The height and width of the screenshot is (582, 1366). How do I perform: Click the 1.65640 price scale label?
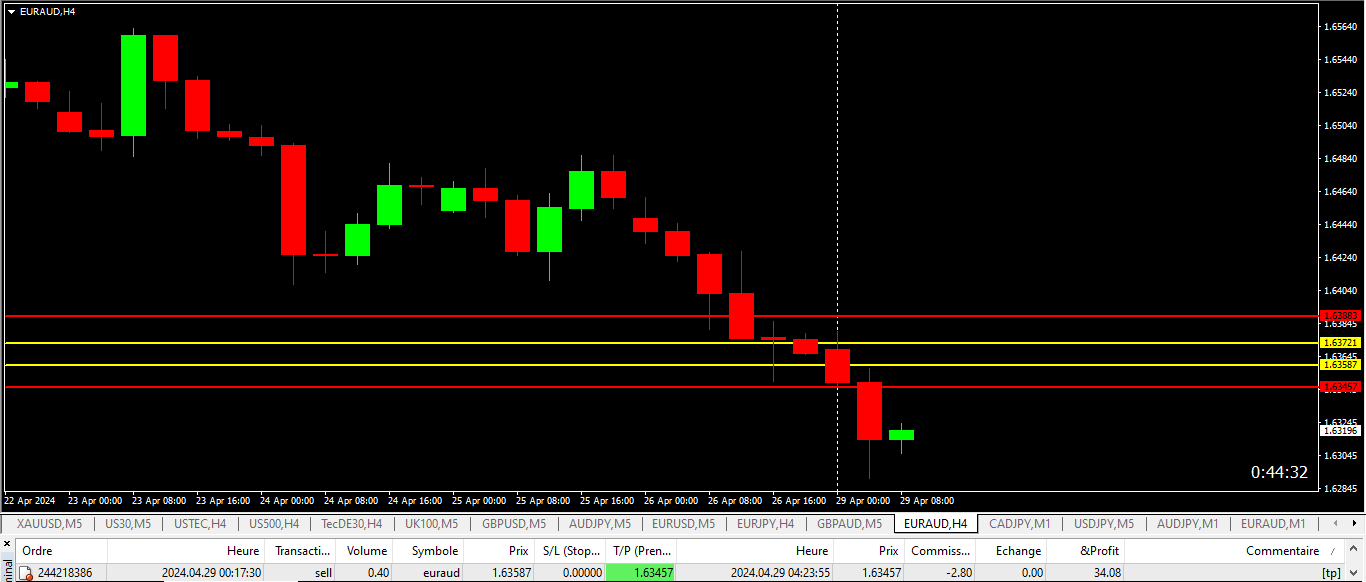tap(1340, 27)
